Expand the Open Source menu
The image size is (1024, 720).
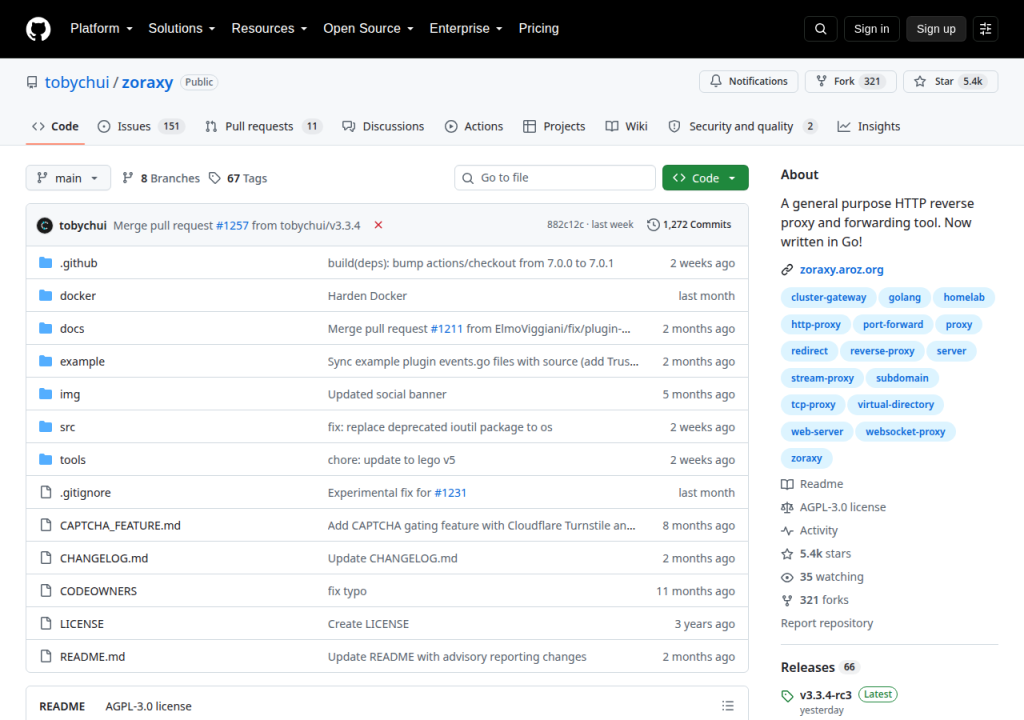(x=368, y=29)
